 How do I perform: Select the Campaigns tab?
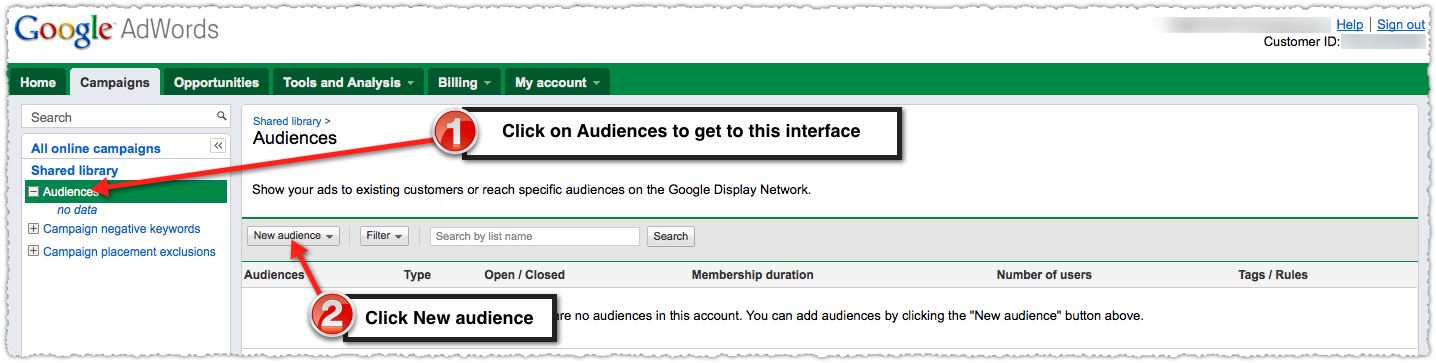point(115,82)
